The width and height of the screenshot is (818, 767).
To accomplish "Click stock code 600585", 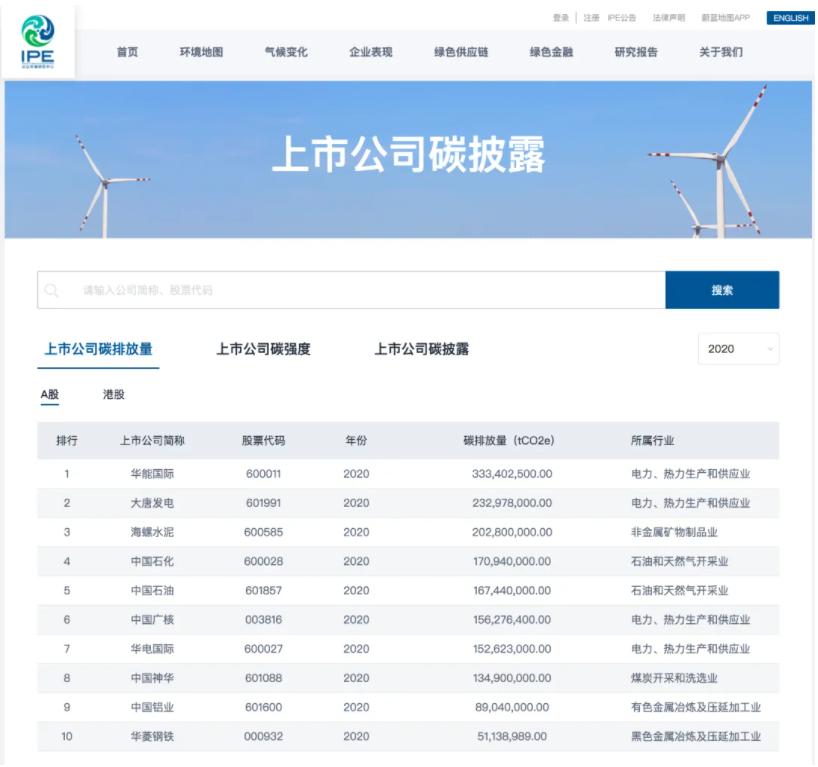I will point(263,532).
